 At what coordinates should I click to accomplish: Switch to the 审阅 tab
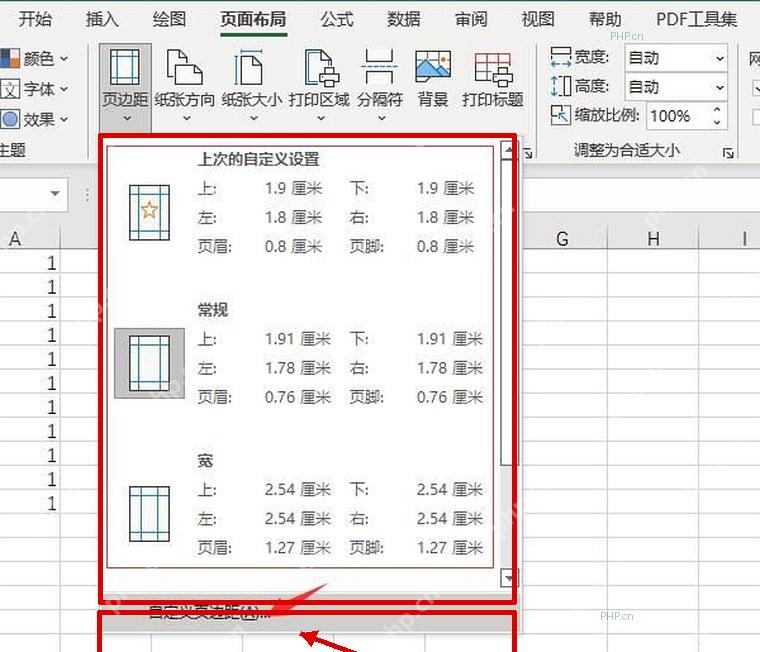click(471, 19)
